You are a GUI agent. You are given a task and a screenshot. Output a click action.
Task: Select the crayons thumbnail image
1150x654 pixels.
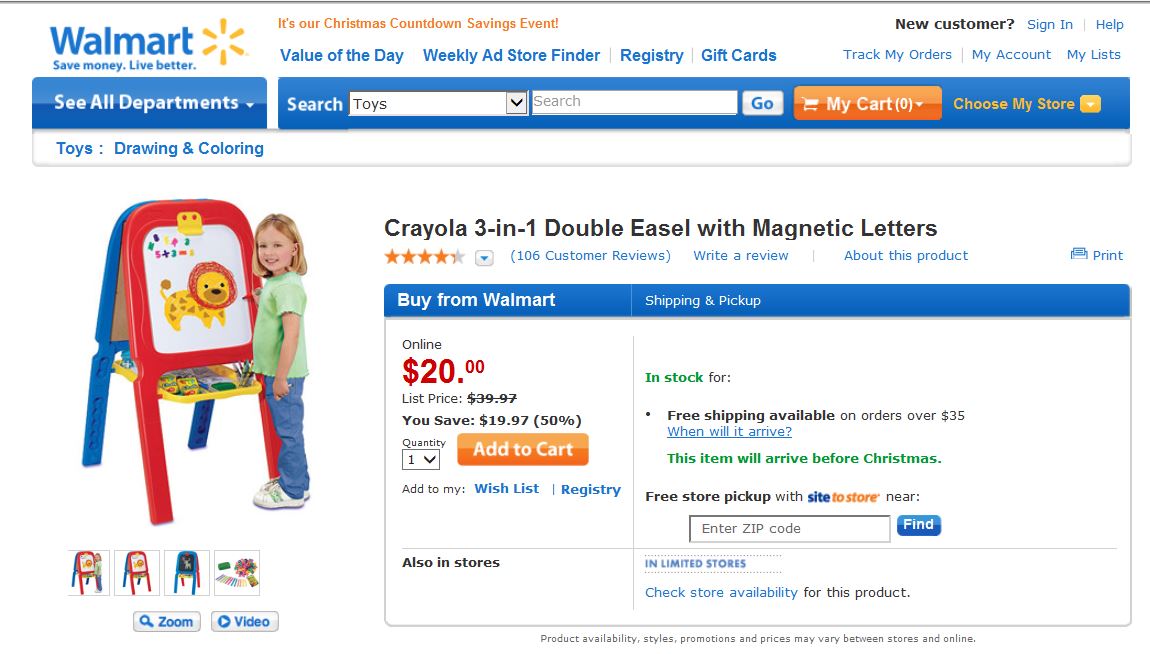click(x=237, y=572)
